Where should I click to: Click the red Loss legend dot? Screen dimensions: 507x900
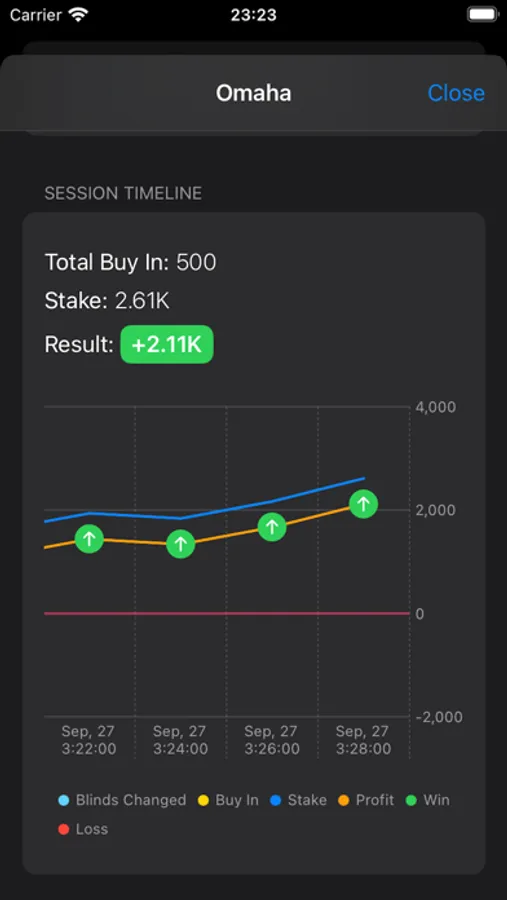click(64, 829)
